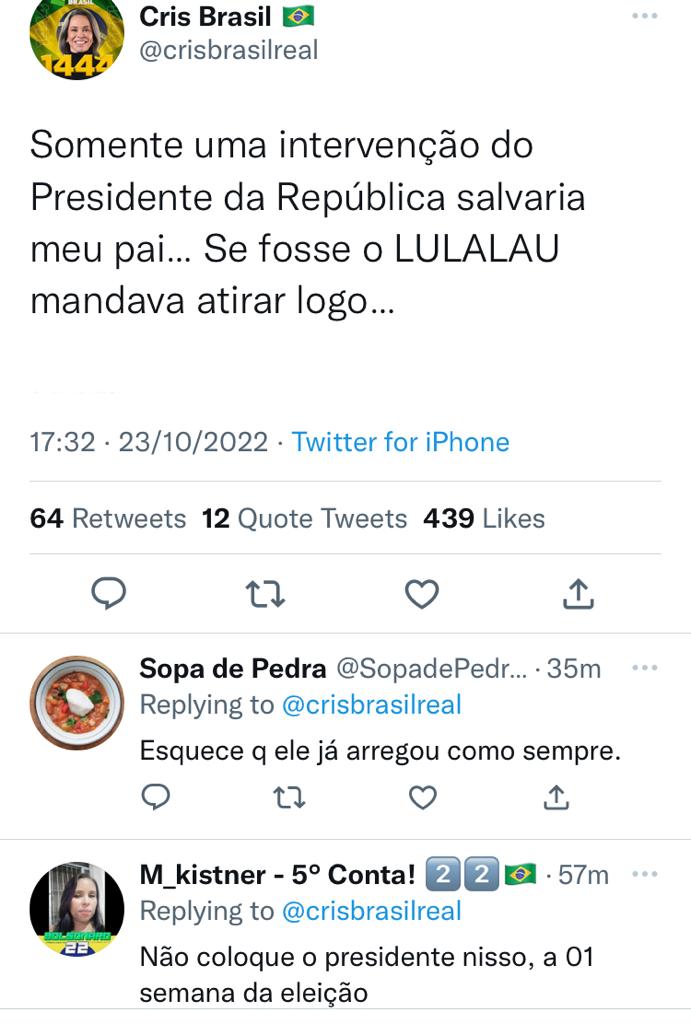Screen dimensions: 691x1024
Task: View the 439 Likes list
Action: 484,519
